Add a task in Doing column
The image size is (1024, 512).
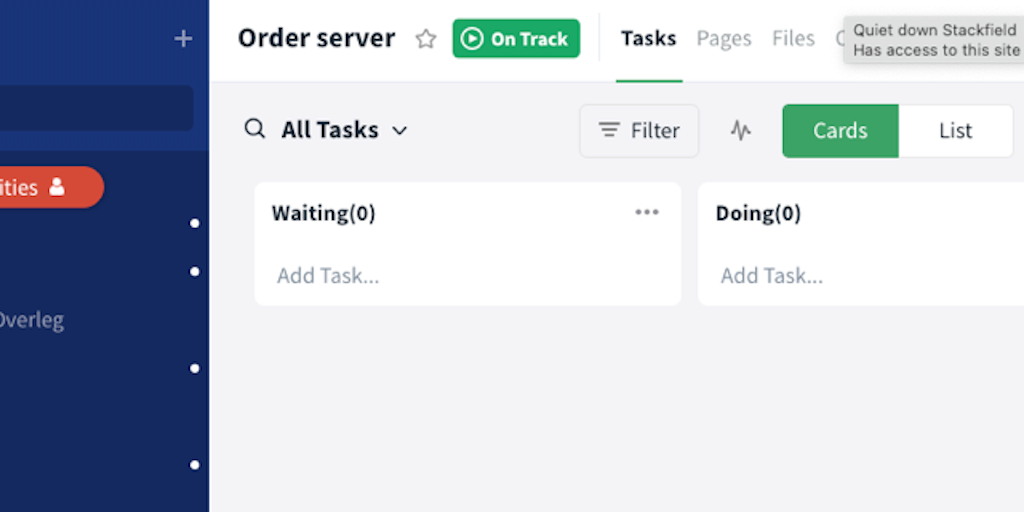pos(772,275)
